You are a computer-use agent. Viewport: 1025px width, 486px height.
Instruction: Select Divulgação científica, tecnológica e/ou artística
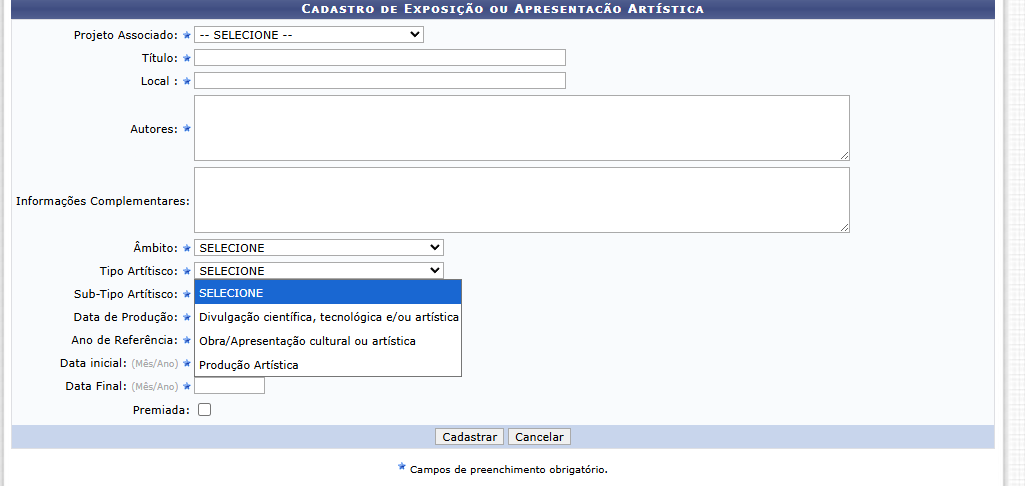(x=328, y=317)
